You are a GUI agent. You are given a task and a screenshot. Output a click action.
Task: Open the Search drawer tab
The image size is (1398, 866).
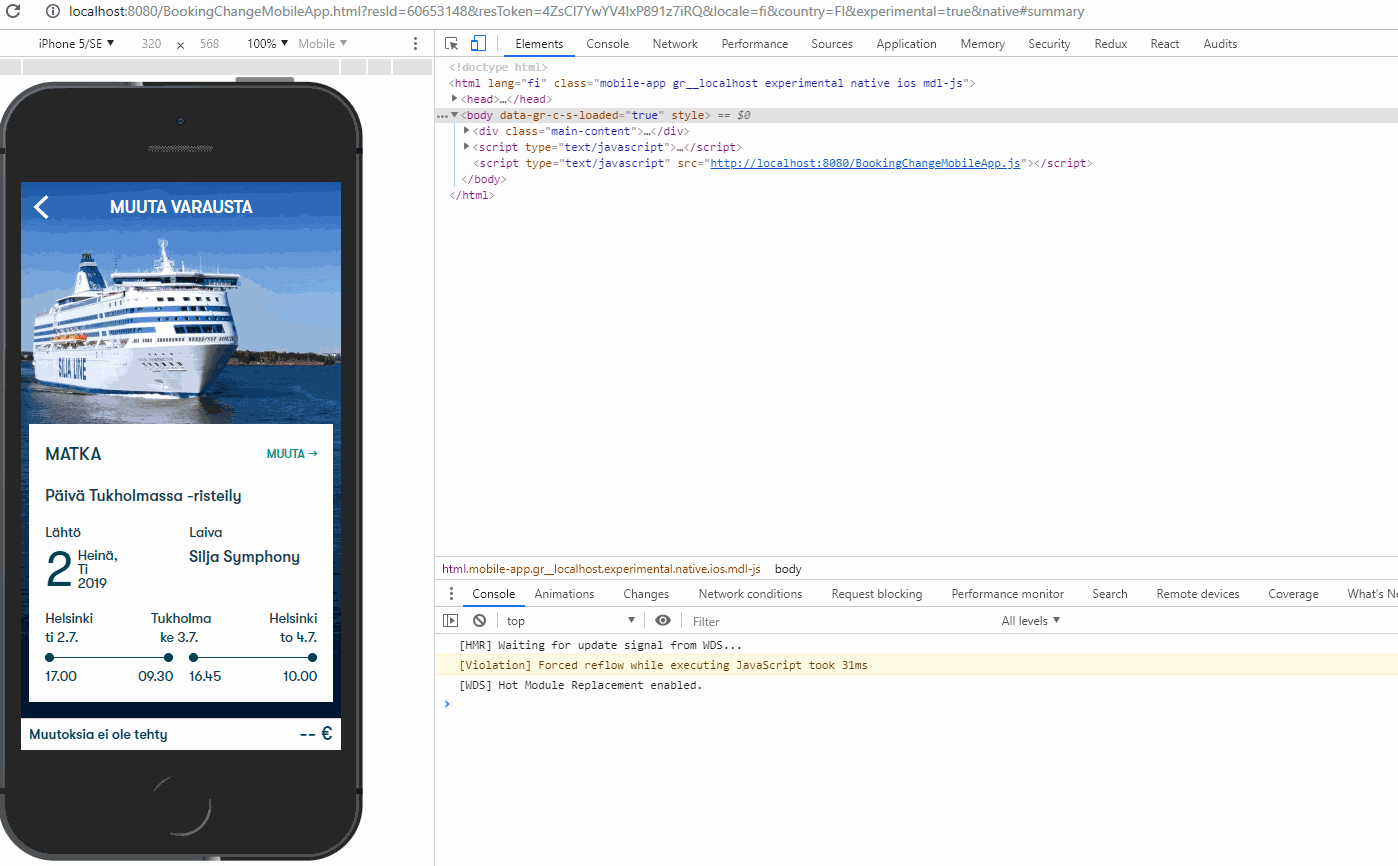(1110, 594)
